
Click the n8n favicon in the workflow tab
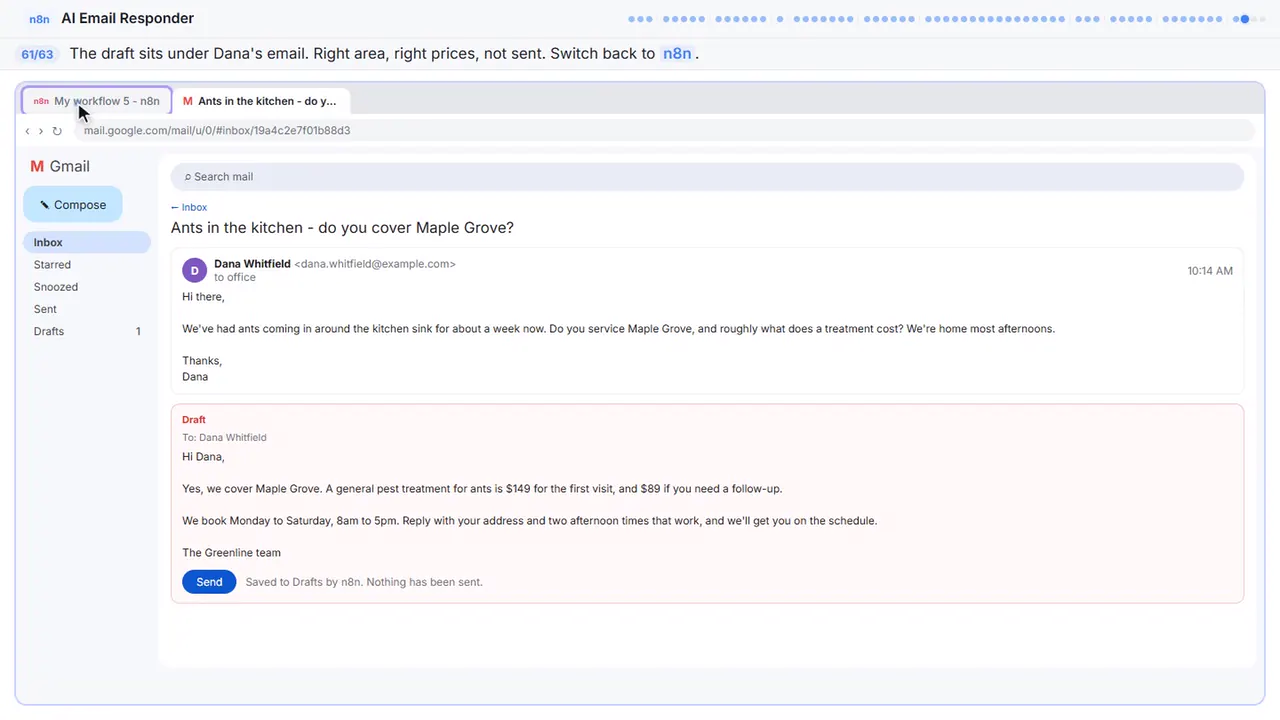[41, 101]
